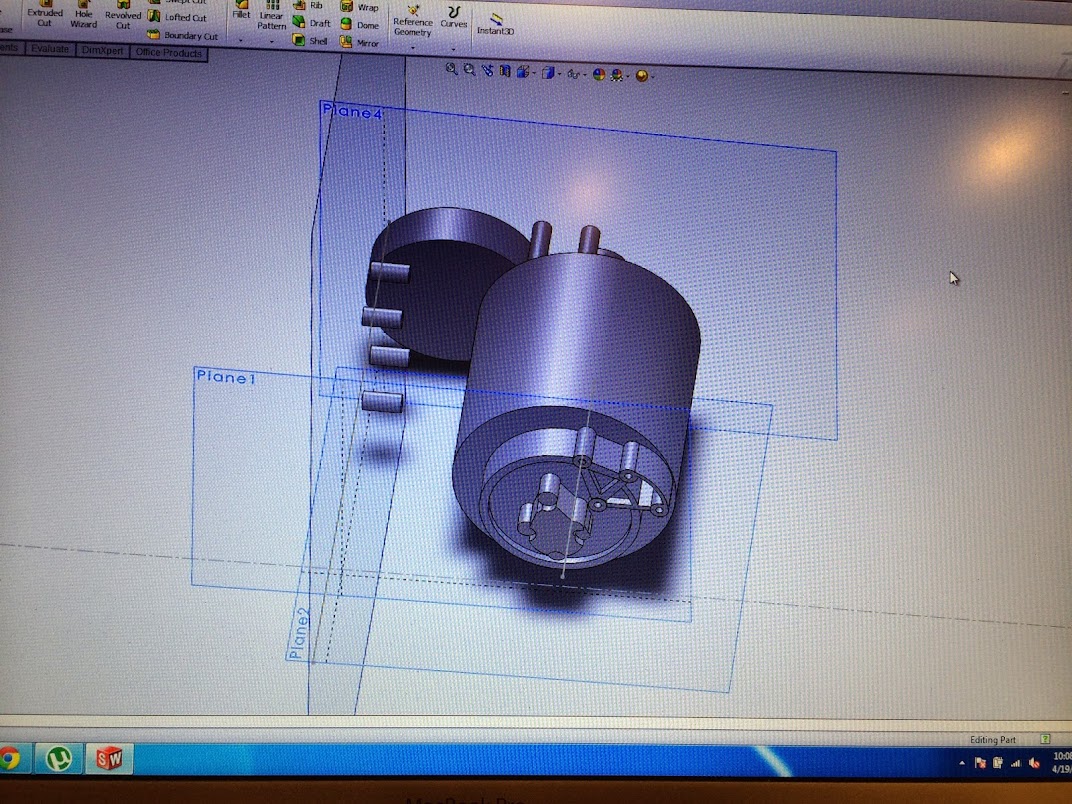Expand the Linear Pattern dropdown arrow
This screenshot has width=1072, height=804.
click(271, 42)
